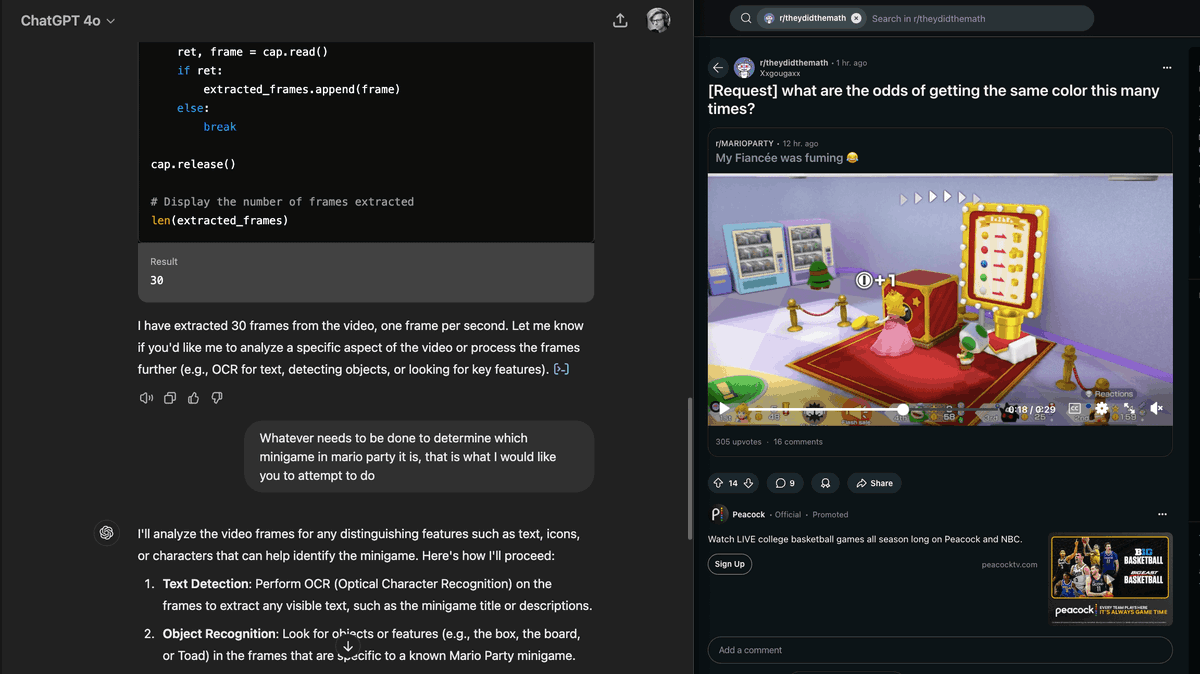Upvote the Reddit post
Viewport: 1200px width, 674px height.
pyautogui.click(x=717, y=483)
